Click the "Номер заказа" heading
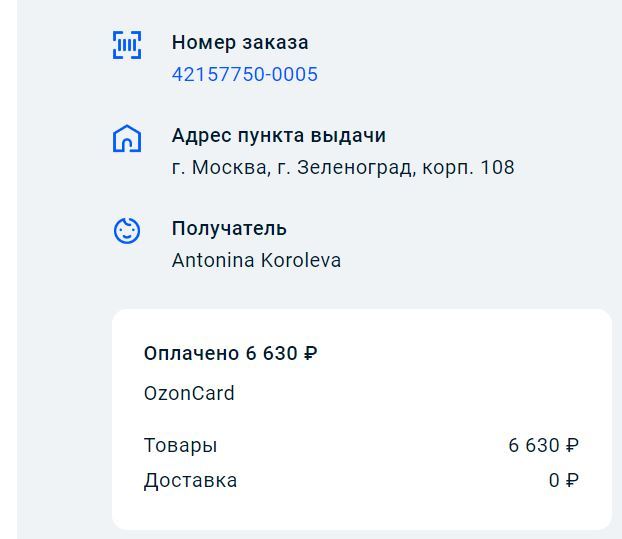622x539 pixels. (240, 43)
